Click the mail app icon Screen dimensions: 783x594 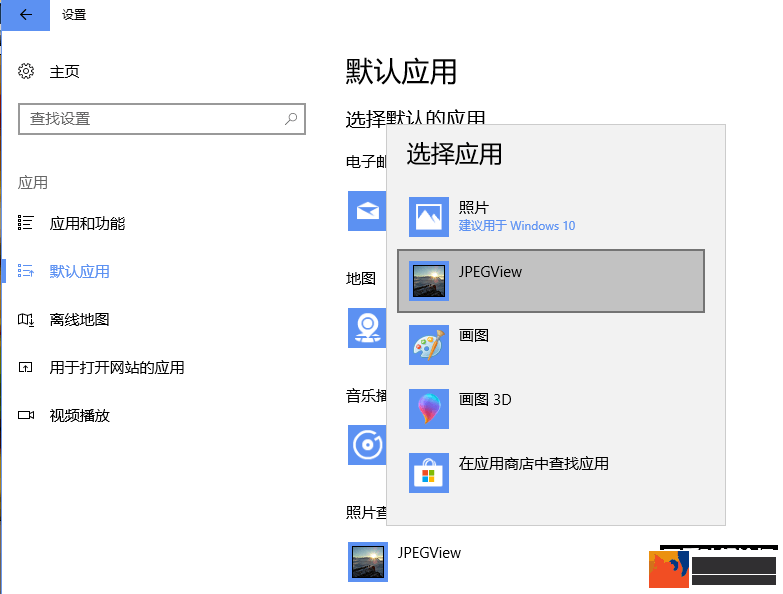click(367, 211)
